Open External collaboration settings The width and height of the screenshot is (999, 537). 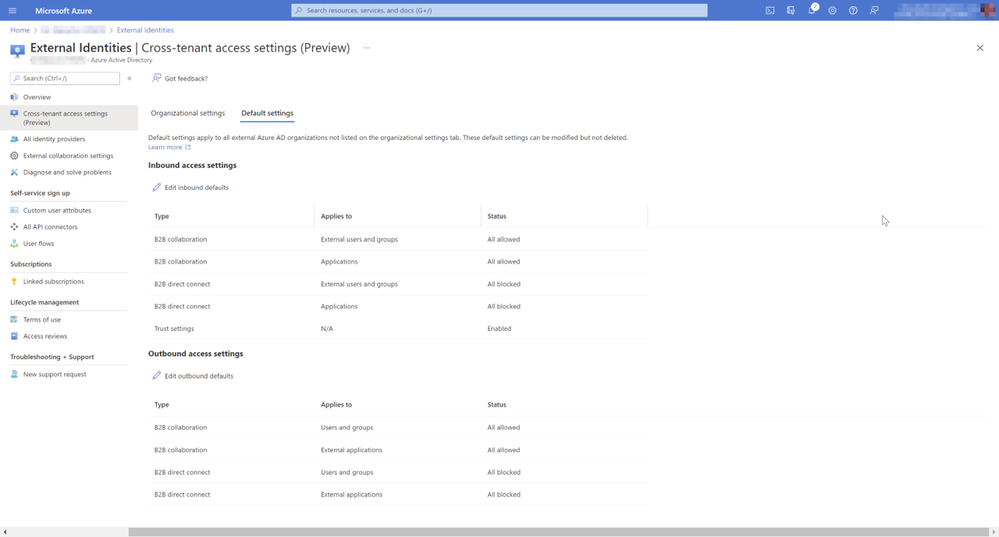[69, 155]
